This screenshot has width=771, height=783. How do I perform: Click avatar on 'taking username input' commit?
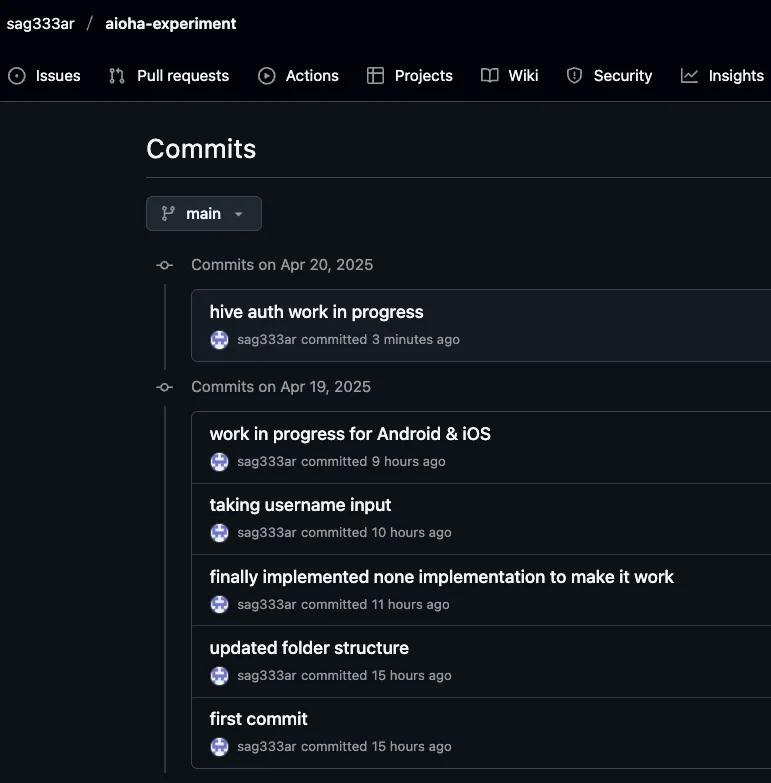(x=219, y=533)
